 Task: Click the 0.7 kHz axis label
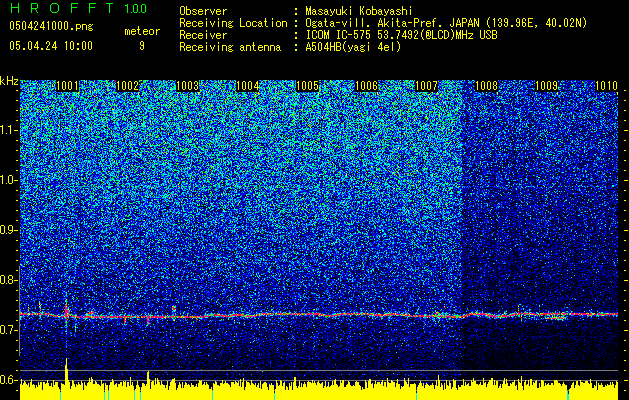[9, 330]
